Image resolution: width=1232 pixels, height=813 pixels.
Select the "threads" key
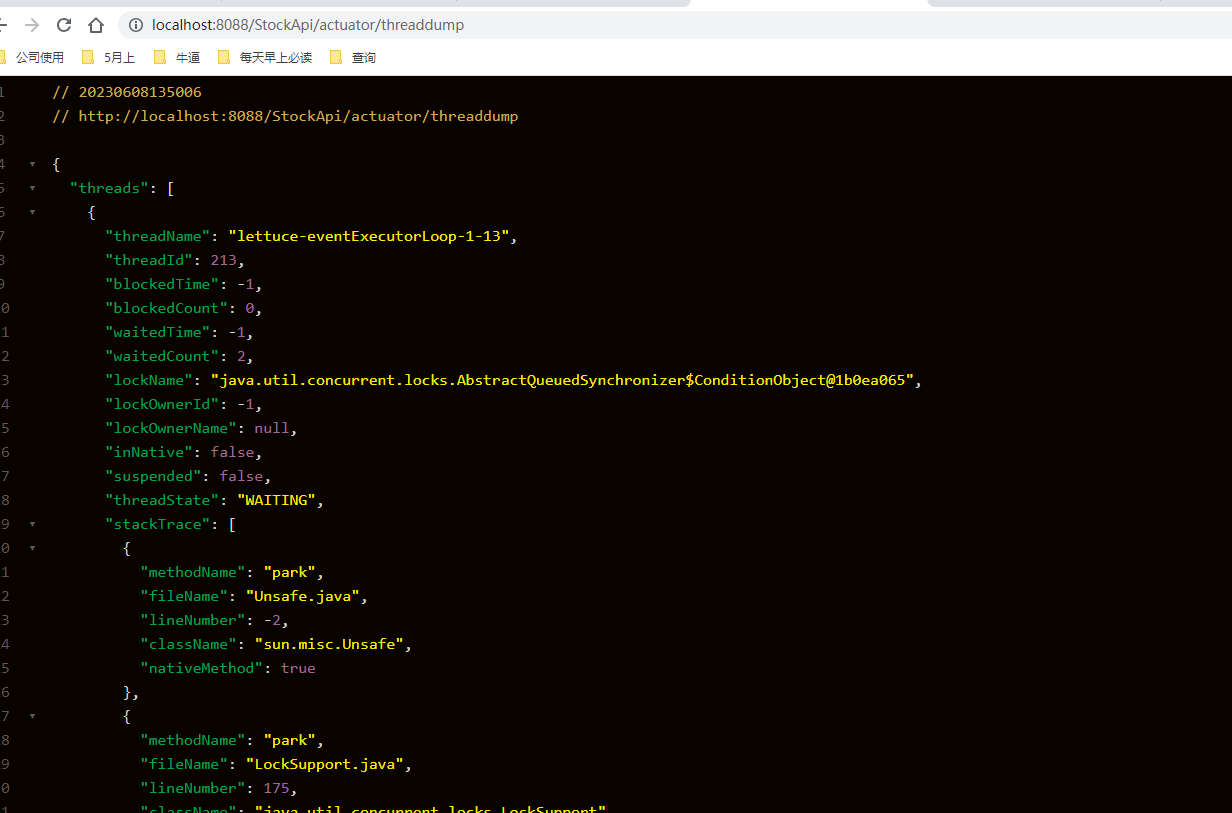tap(109, 188)
